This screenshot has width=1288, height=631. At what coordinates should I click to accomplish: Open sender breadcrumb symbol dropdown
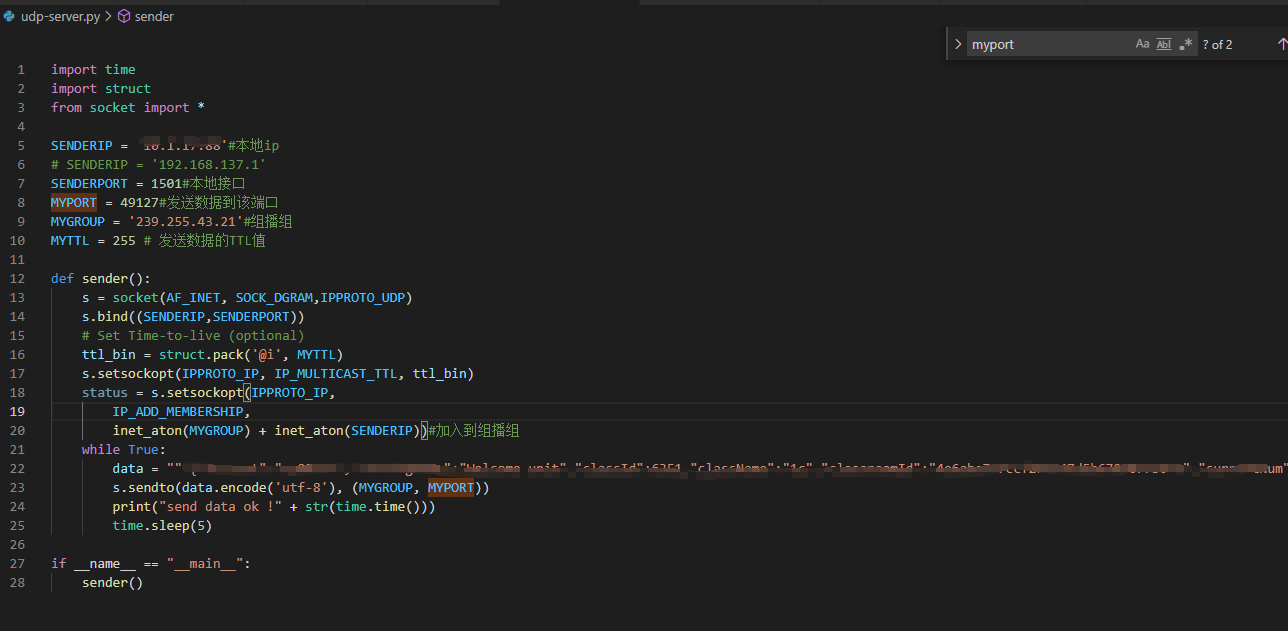point(154,16)
